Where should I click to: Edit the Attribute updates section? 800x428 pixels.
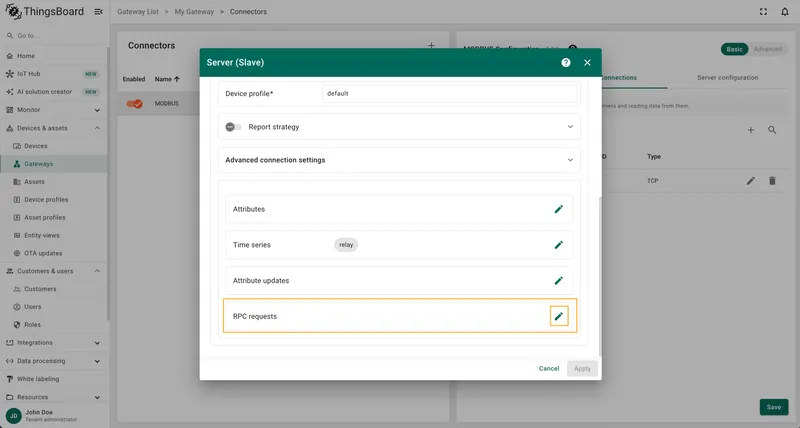pos(559,281)
